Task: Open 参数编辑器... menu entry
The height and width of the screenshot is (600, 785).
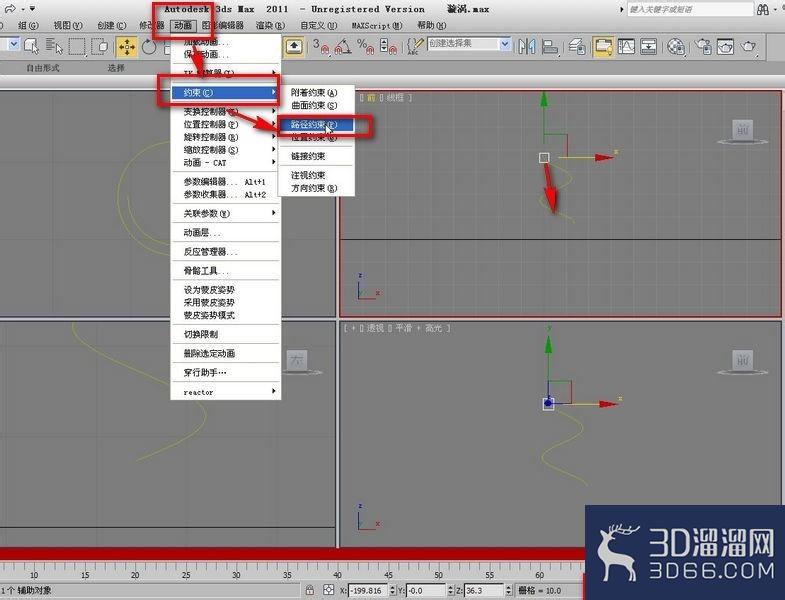Action: (225, 182)
